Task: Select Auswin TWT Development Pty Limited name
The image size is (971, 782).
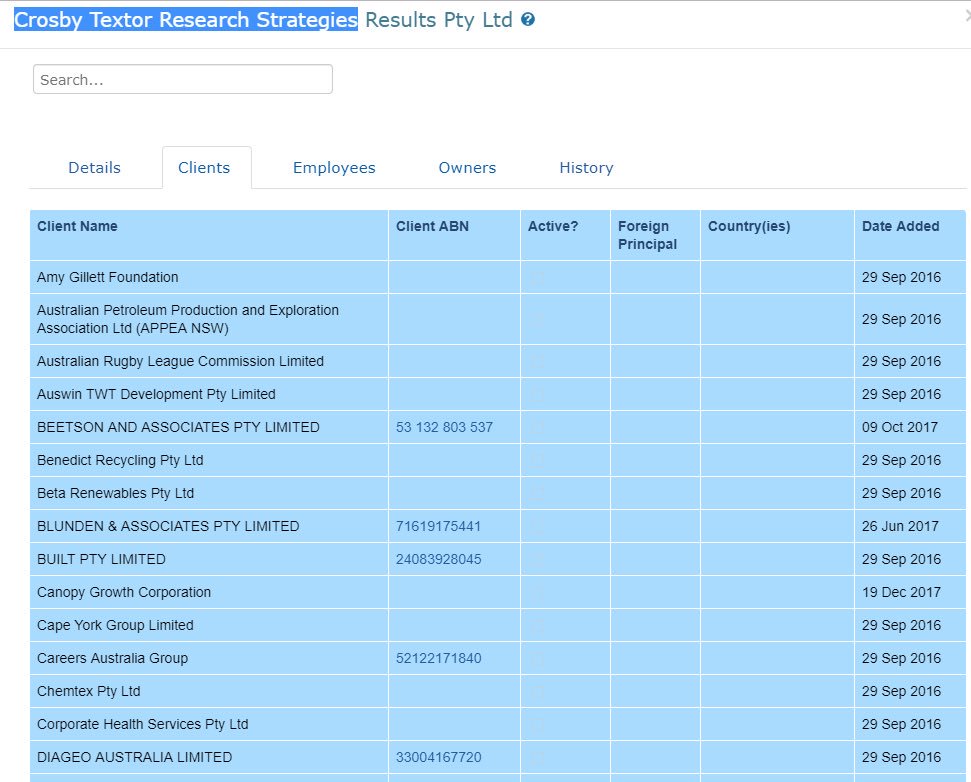Action: click(156, 394)
